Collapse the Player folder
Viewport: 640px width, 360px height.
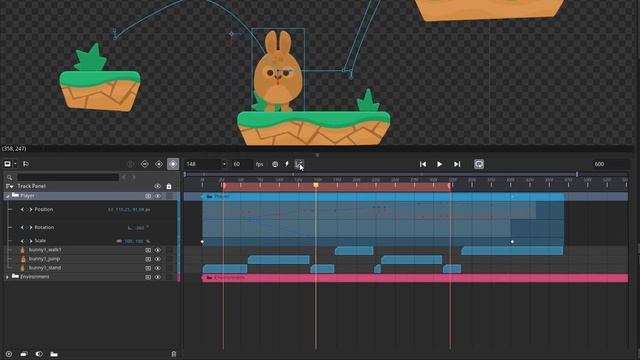tap(7, 196)
